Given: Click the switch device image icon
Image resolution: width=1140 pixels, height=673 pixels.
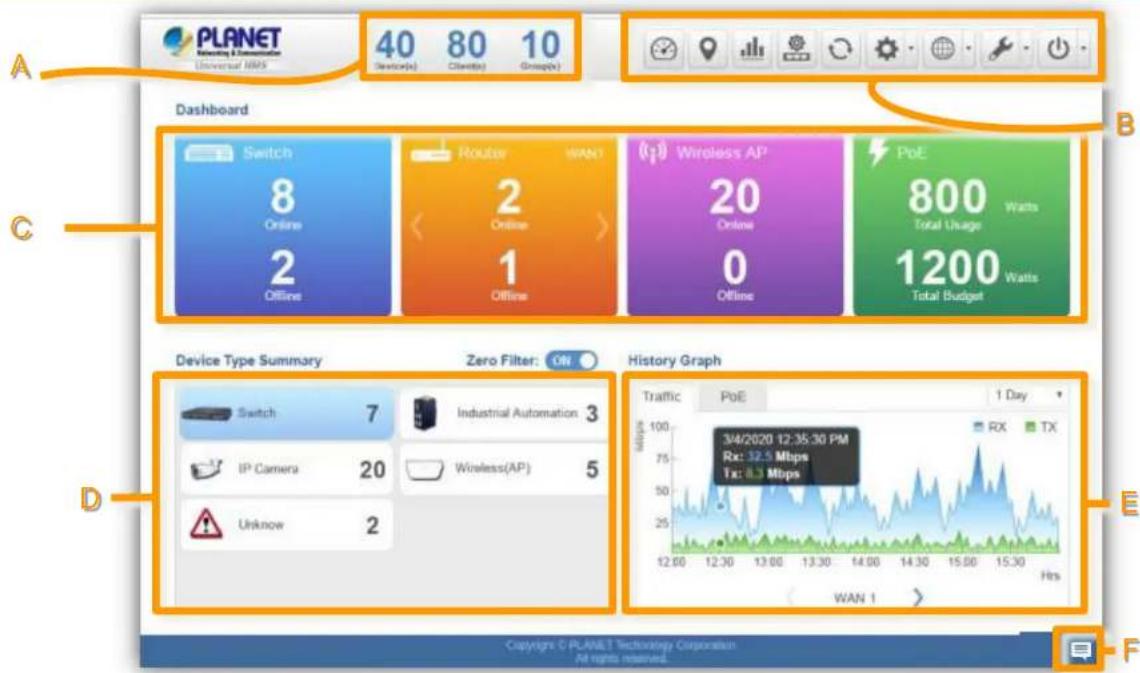Looking at the screenshot, I should tap(207, 414).
